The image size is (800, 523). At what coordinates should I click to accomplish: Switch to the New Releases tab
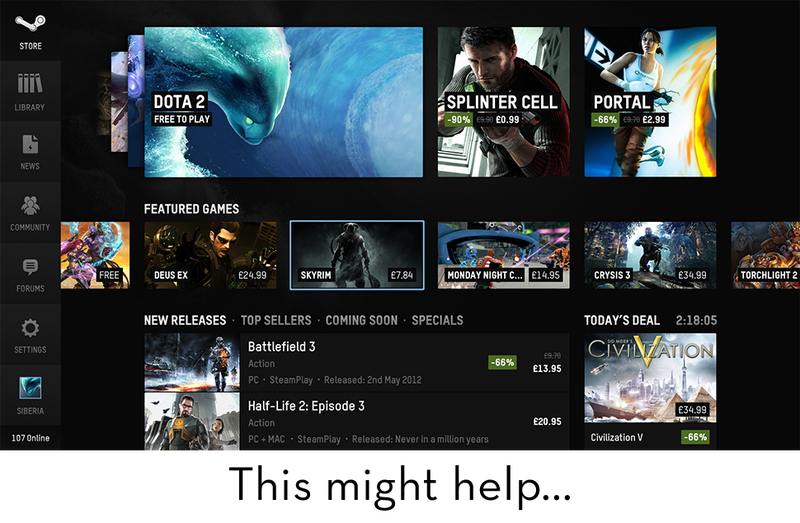[185, 320]
